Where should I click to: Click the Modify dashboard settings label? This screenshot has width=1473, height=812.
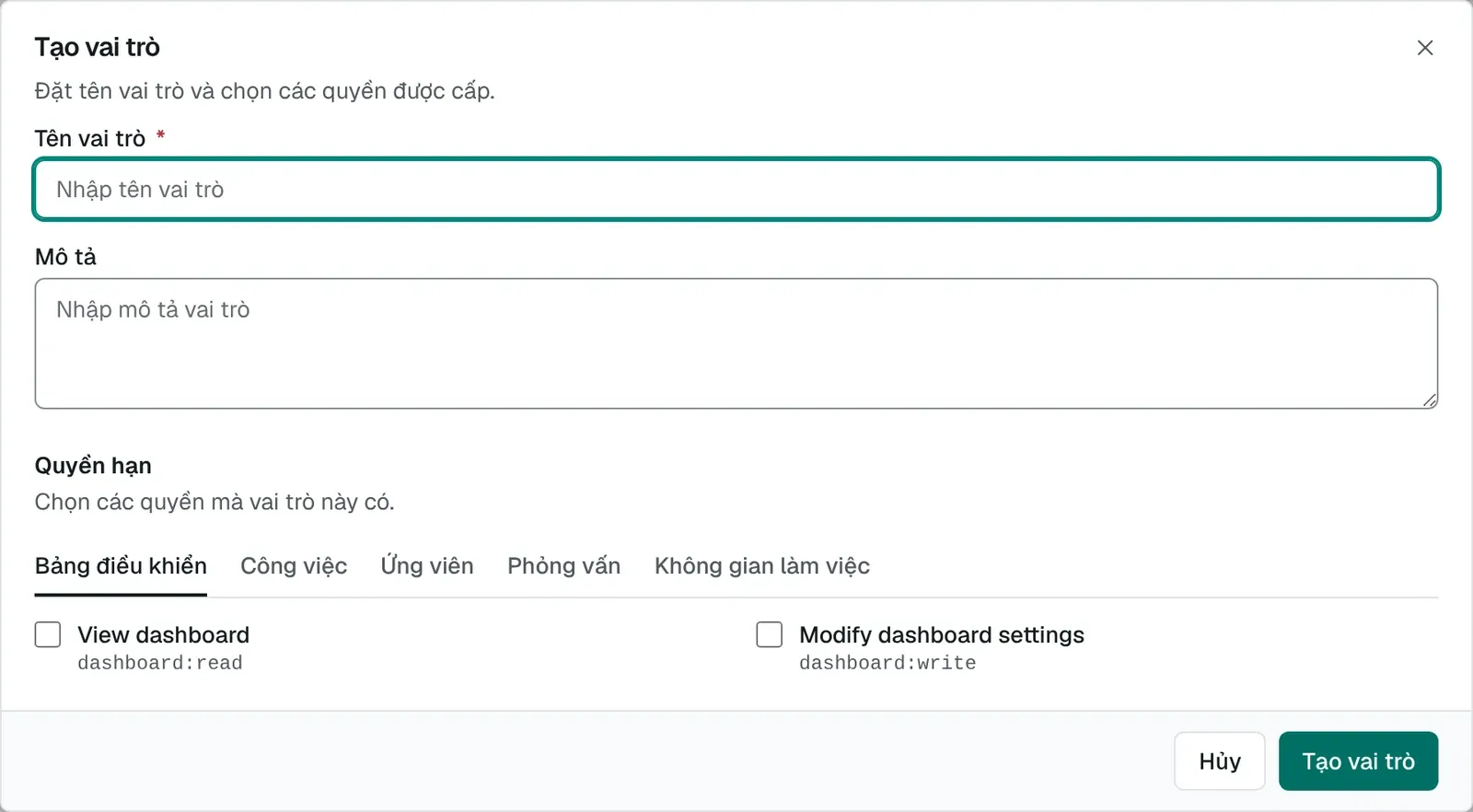(x=942, y=635)
